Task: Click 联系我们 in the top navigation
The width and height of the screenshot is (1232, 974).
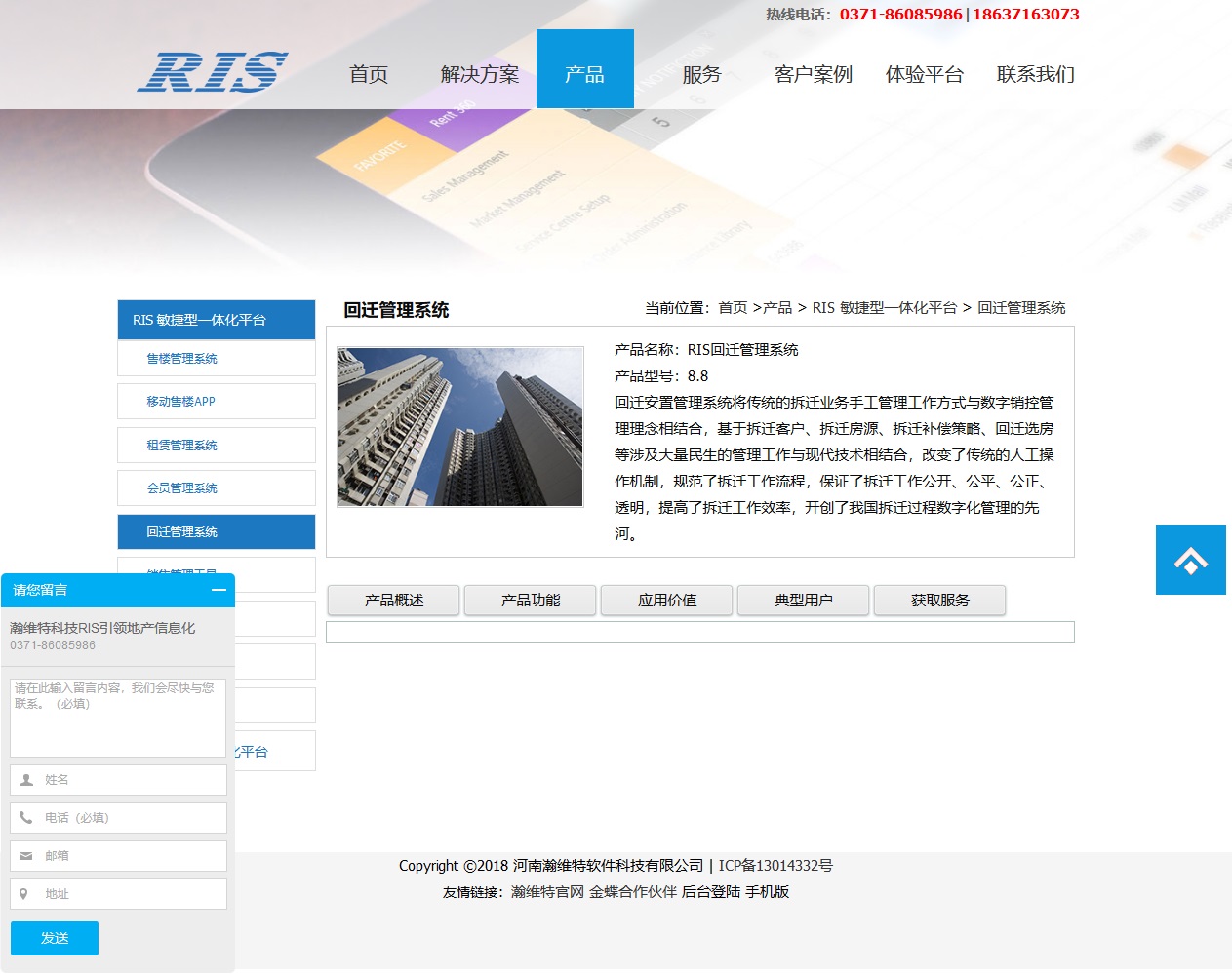Action: coord(1036,74)
